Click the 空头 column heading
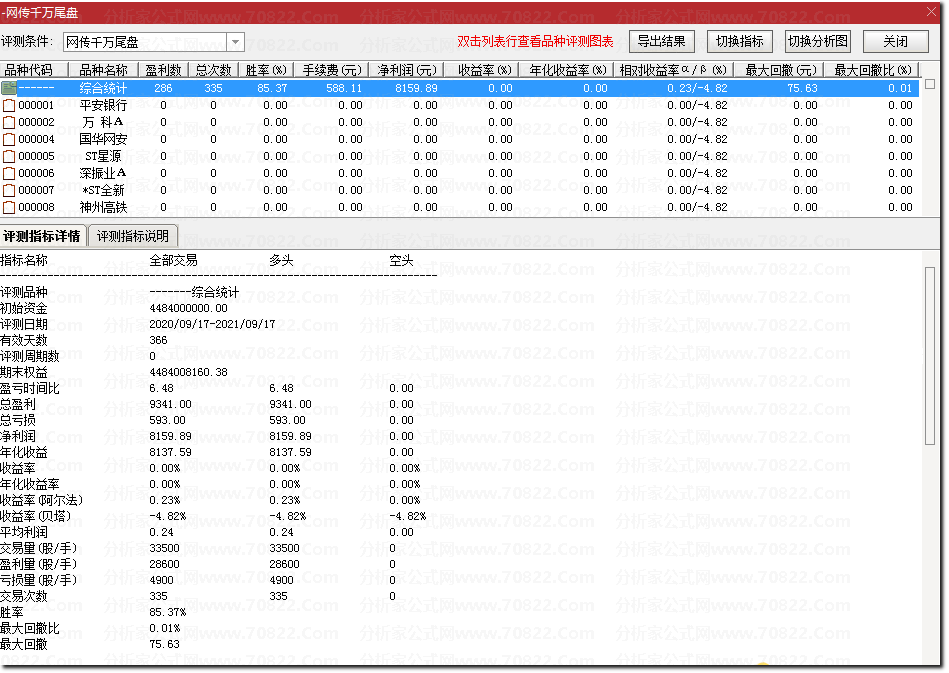This screenshot has width=949, height=673. pos(401,261)
